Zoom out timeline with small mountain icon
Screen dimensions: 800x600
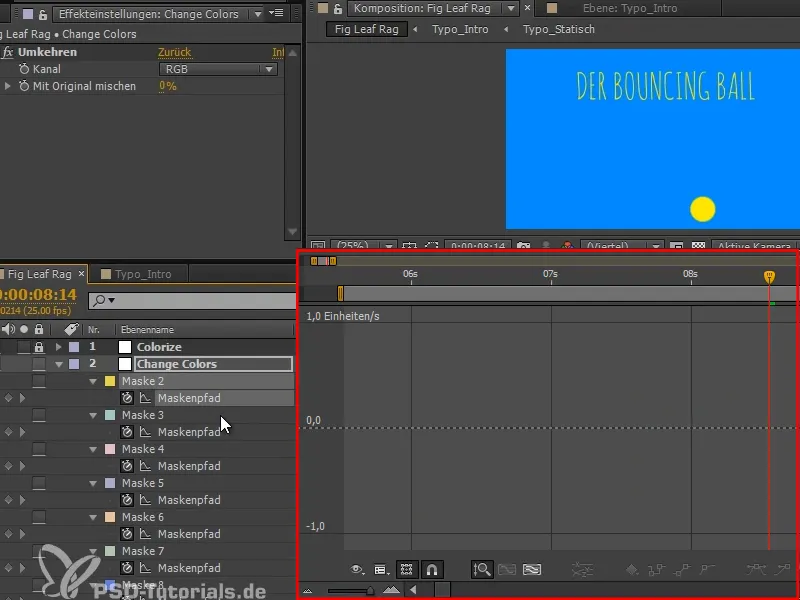307,591
